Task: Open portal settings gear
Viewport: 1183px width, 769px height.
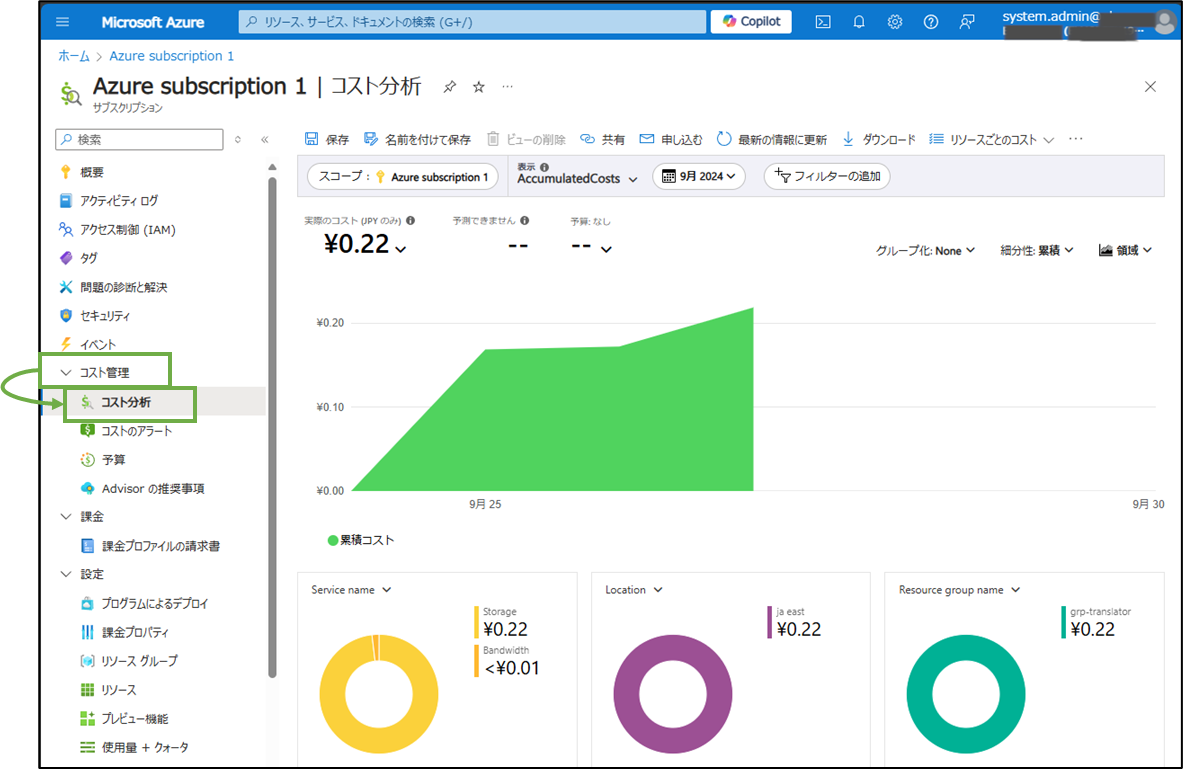Action: pos(895,22)
